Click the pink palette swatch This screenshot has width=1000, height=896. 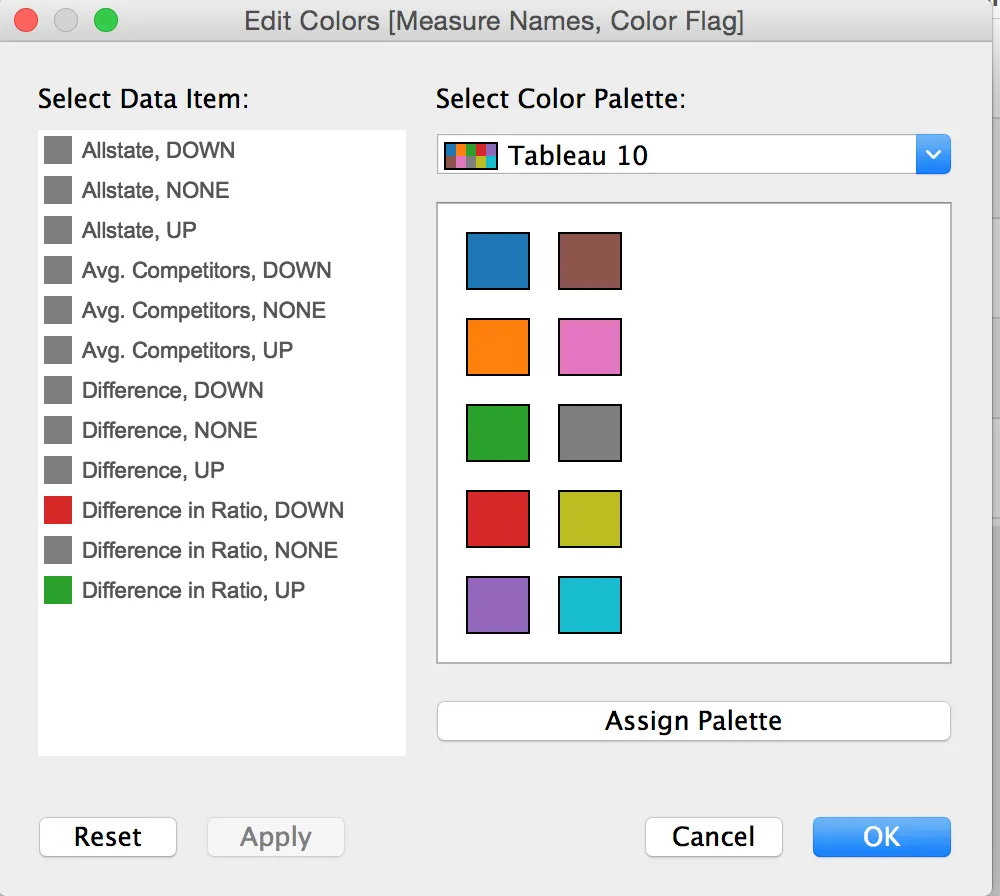click(590, 347)
